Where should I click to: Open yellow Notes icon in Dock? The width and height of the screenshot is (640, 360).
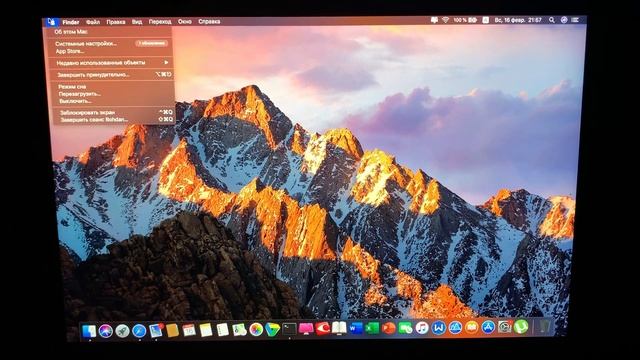[x=206, y=330]
